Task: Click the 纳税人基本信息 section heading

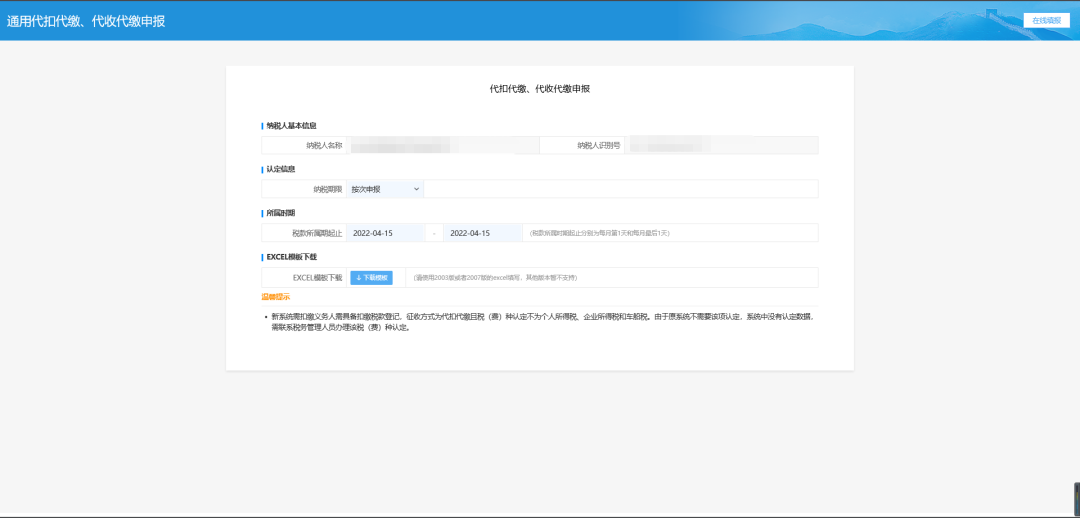Action: [291, 126]
